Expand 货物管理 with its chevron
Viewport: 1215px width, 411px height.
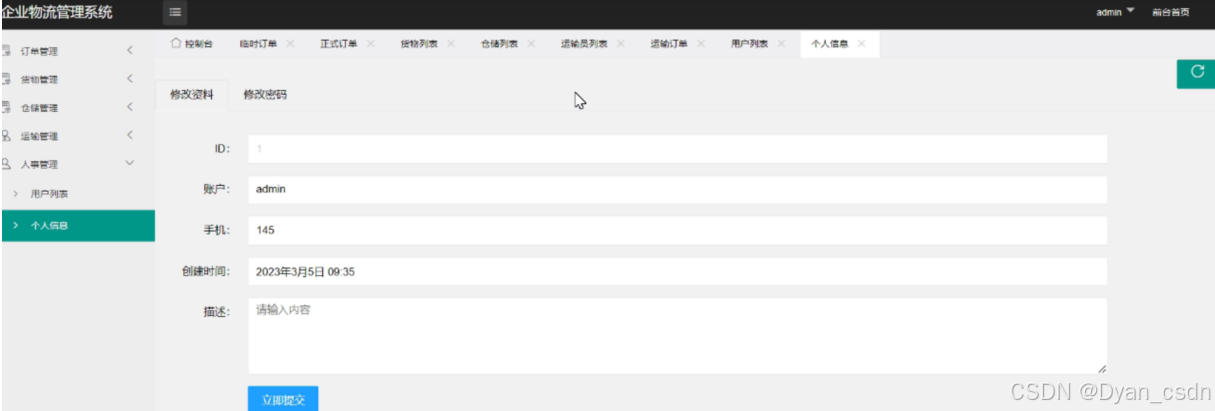(x=129, y=78)
